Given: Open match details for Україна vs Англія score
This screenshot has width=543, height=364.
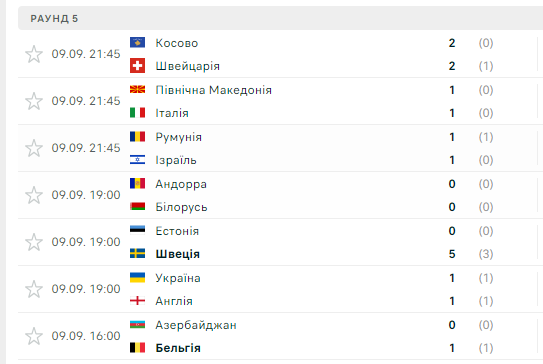Looking at the screenshot, I should (452, 290).
